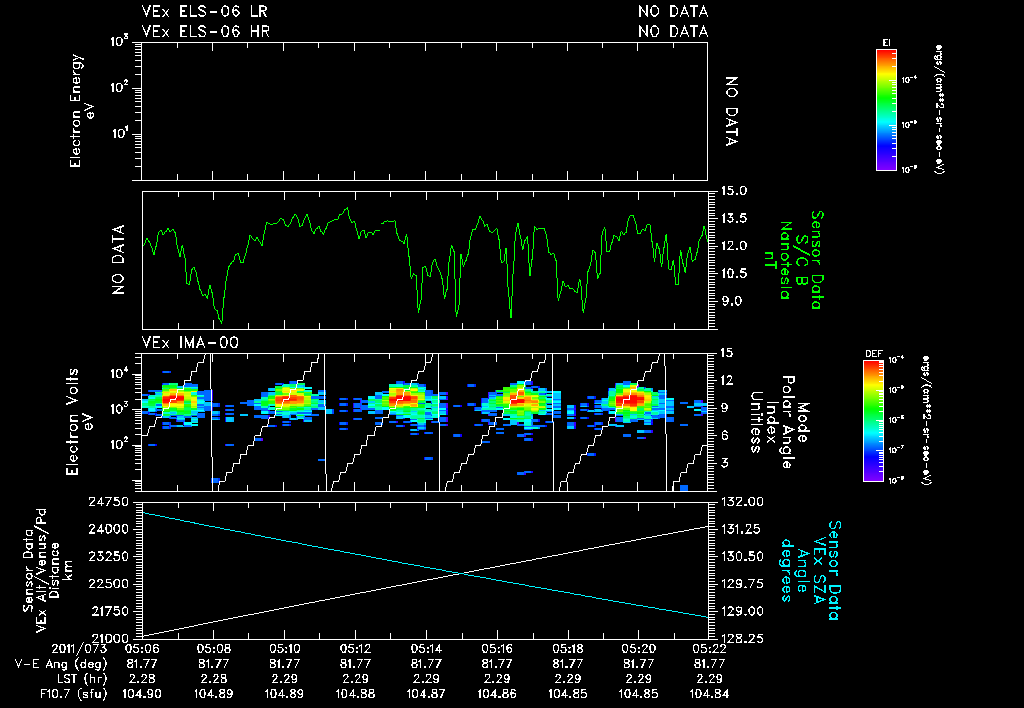
Task: Click the '05:18' time tick label
Action: (568, 650)
